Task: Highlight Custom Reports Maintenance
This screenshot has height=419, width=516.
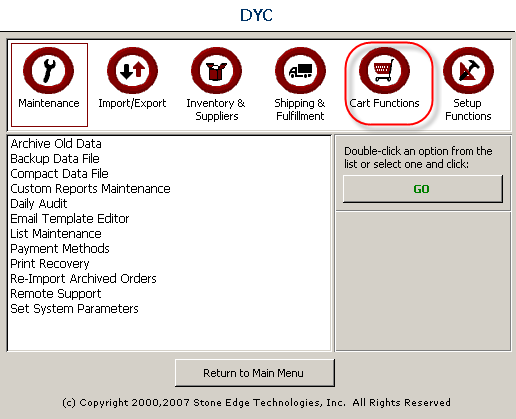Action: 90,189
